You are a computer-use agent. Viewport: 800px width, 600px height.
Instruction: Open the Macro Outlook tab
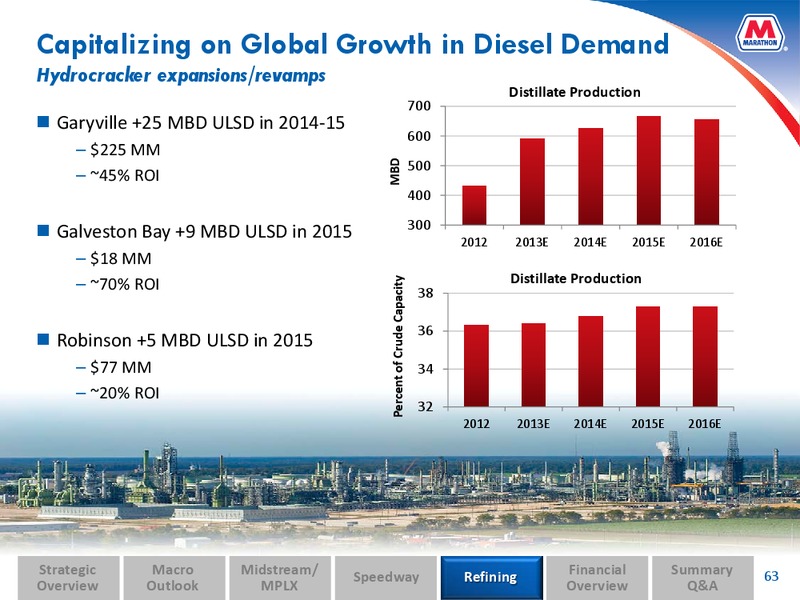coord(173,578)
